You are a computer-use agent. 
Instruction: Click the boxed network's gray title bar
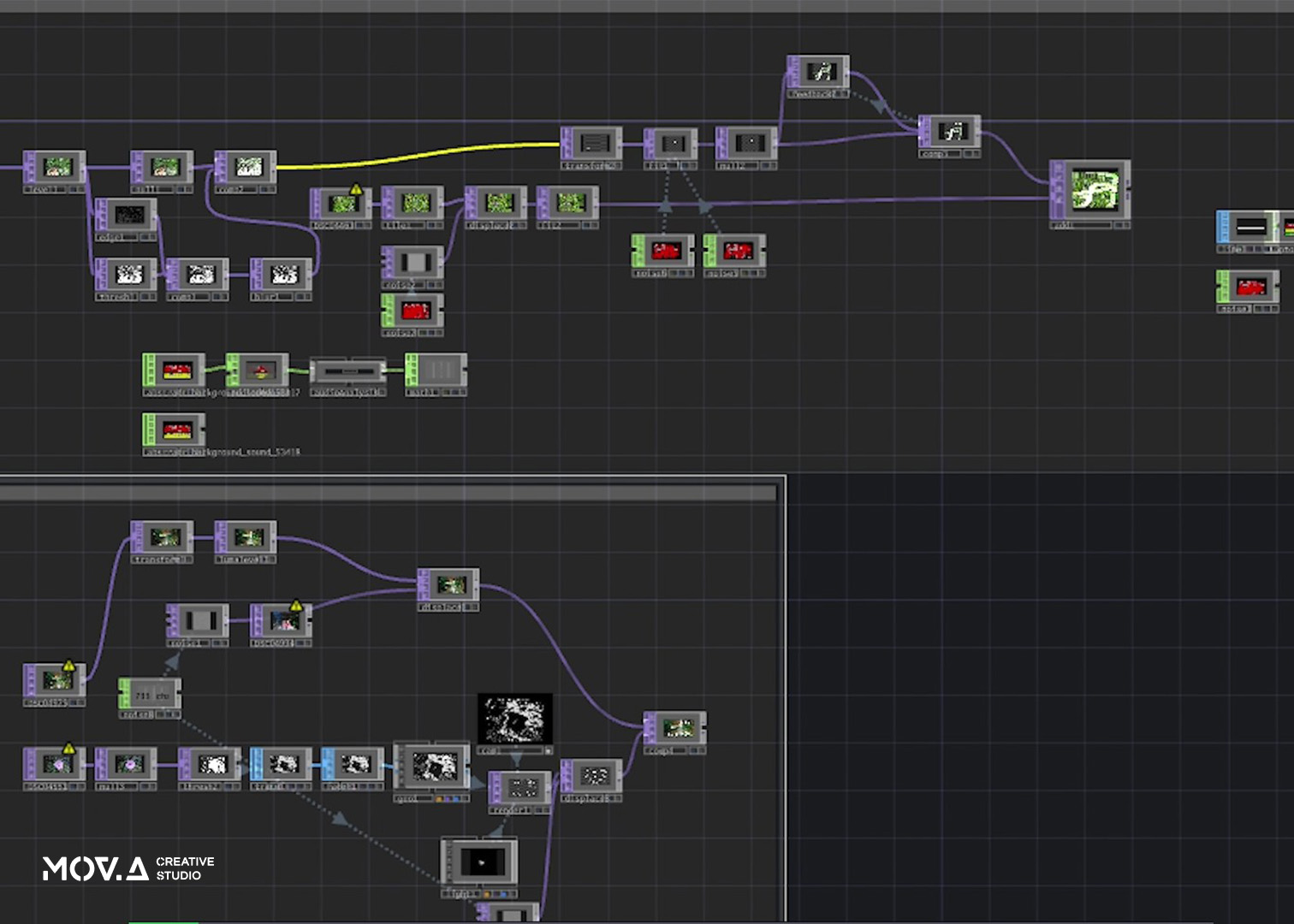[x=389, y=493]
